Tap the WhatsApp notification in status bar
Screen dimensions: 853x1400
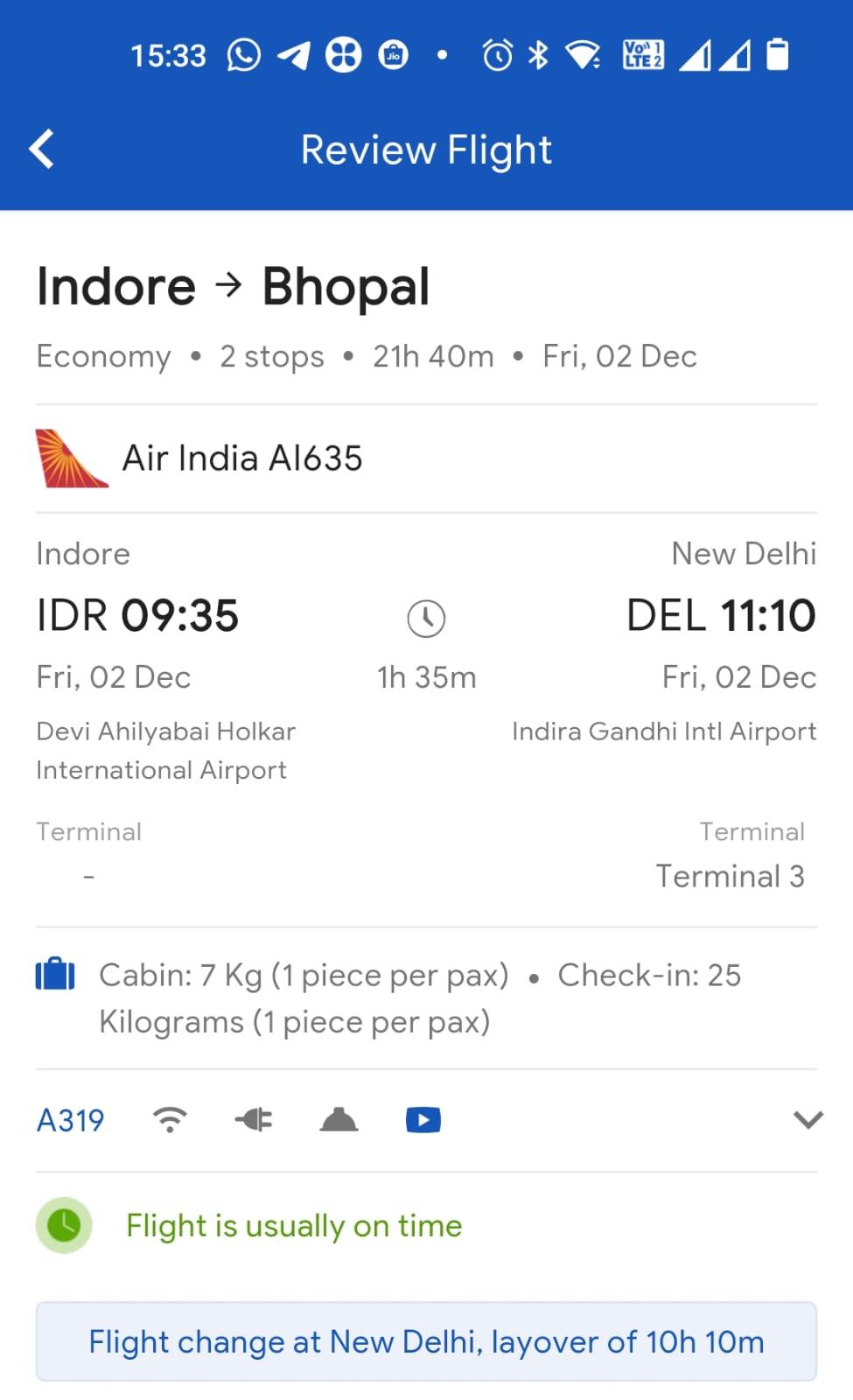click(244, 55)
